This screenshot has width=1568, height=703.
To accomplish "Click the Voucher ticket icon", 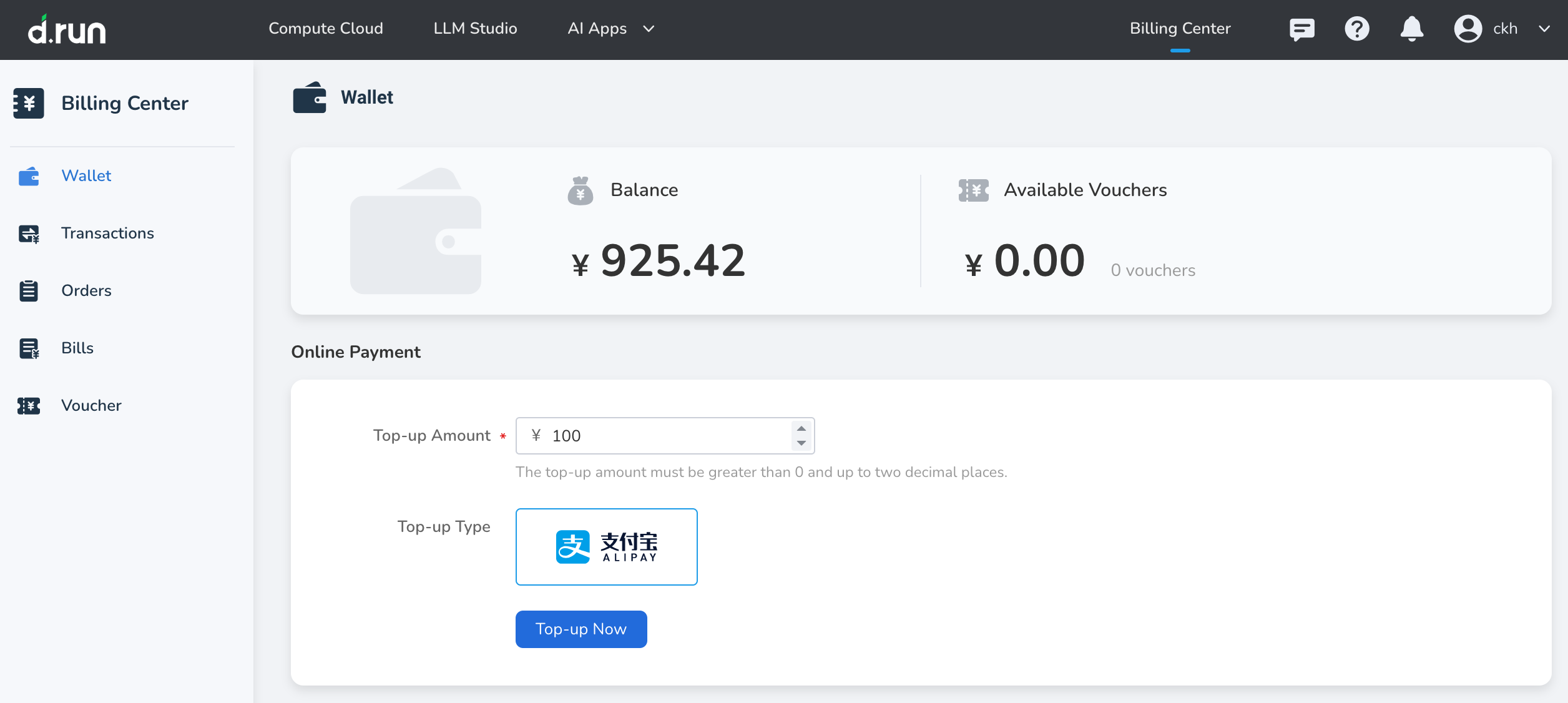I will [29, 406].
